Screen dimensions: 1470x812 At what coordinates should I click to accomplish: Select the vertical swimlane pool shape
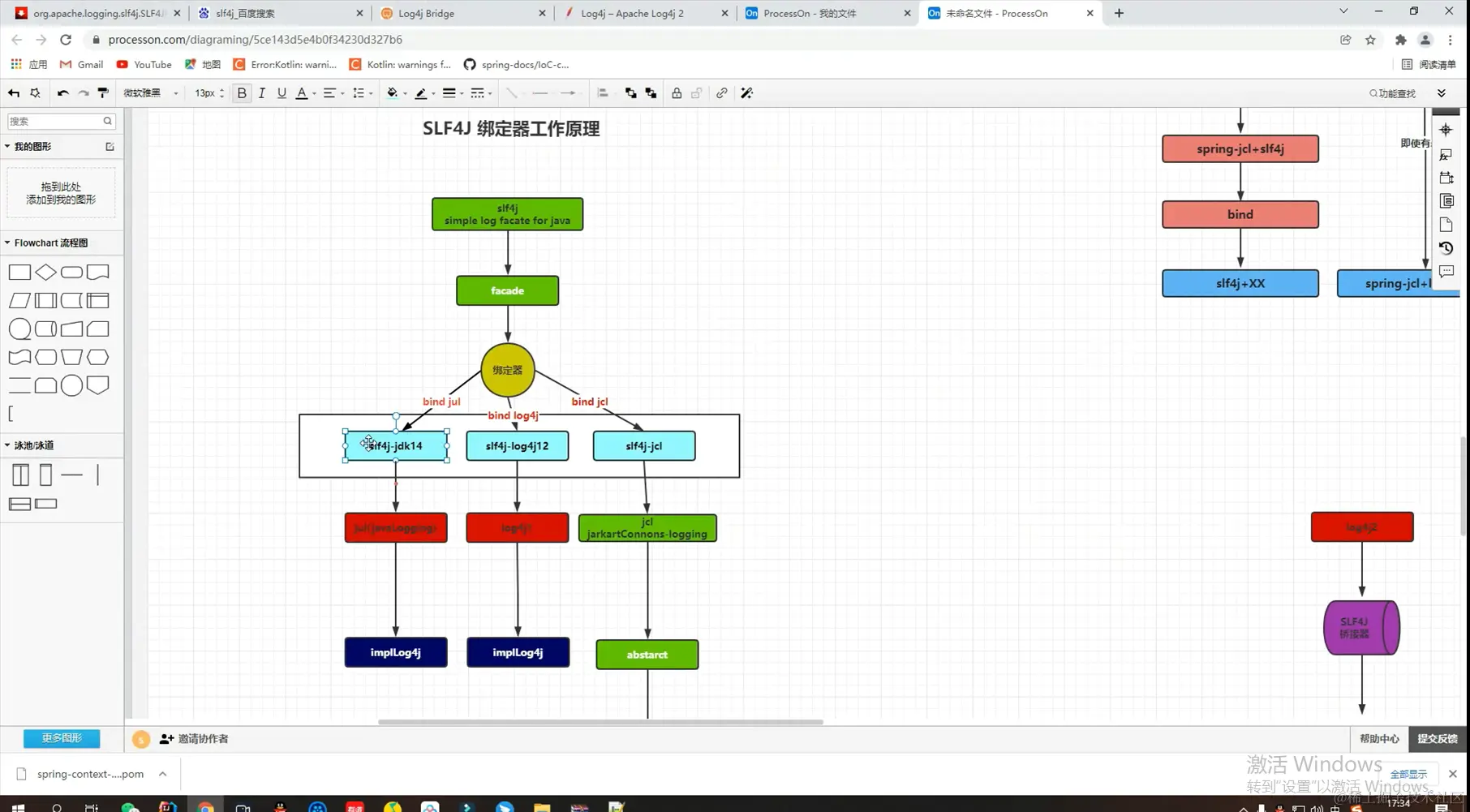pyautogui.click(x=20, y=475)
